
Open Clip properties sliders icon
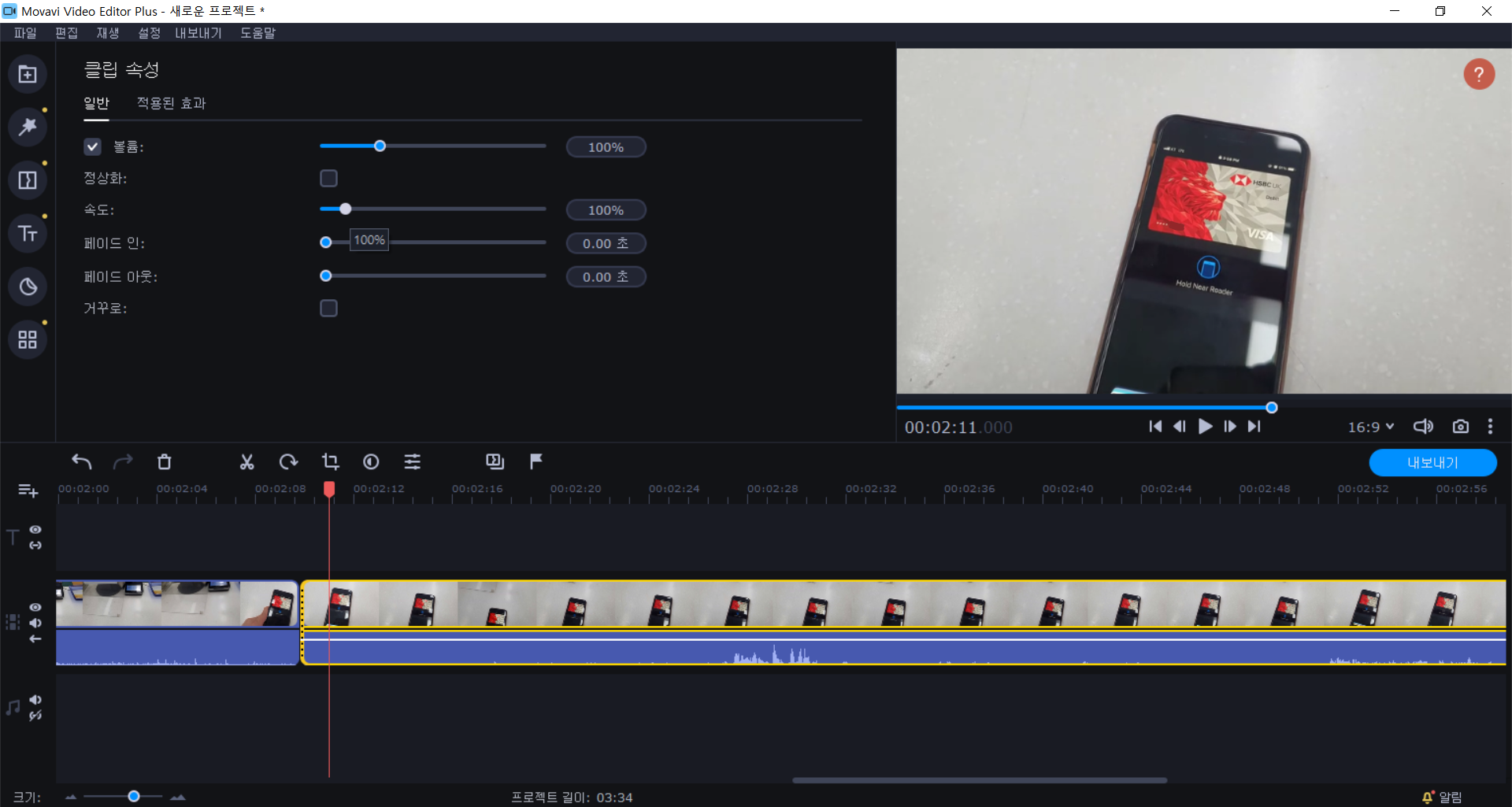click(413, 461)
